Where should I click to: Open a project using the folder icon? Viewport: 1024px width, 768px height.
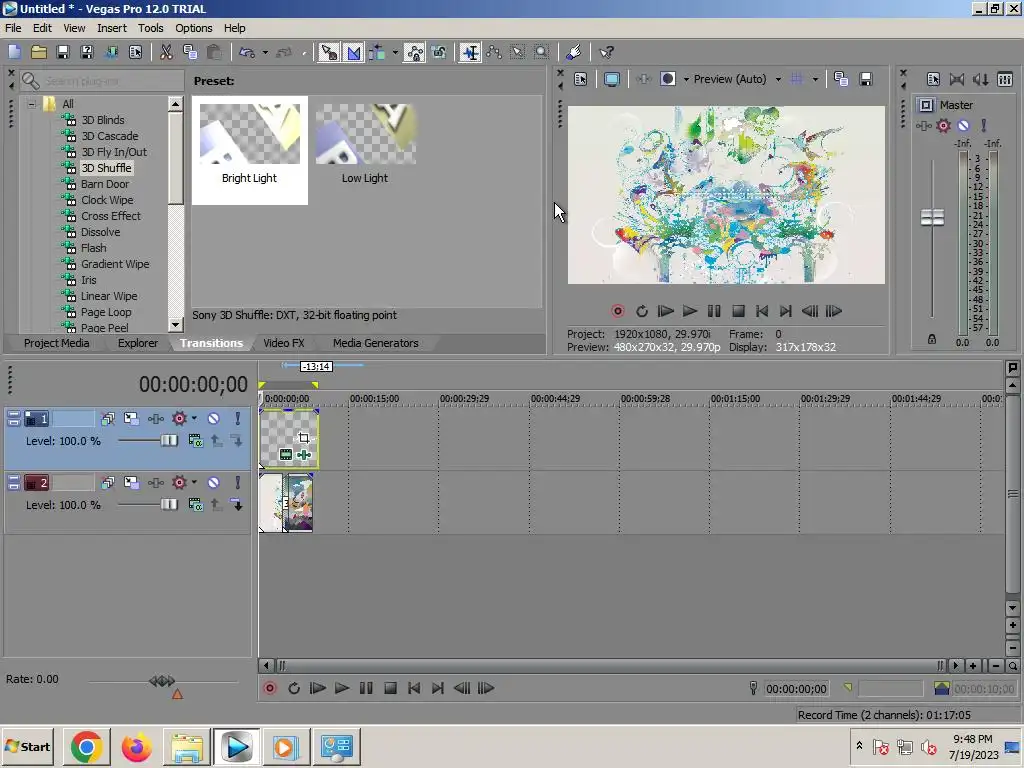39,52
